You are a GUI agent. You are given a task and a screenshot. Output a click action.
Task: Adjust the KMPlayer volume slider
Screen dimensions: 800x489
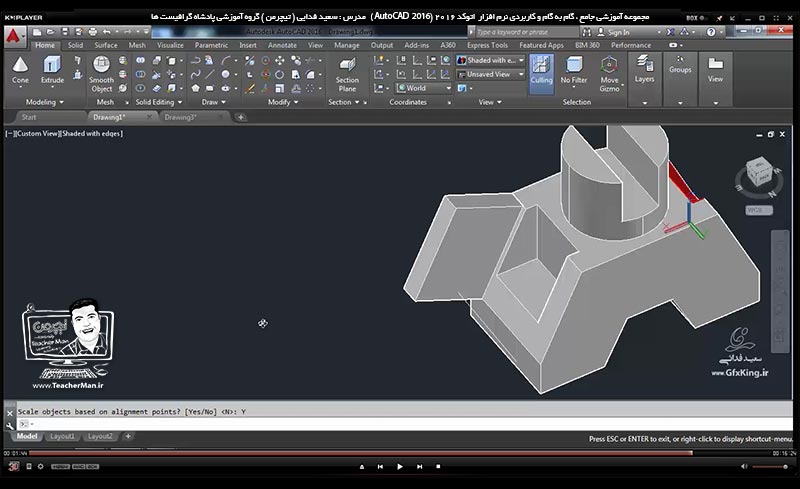(x=770, y=467)
